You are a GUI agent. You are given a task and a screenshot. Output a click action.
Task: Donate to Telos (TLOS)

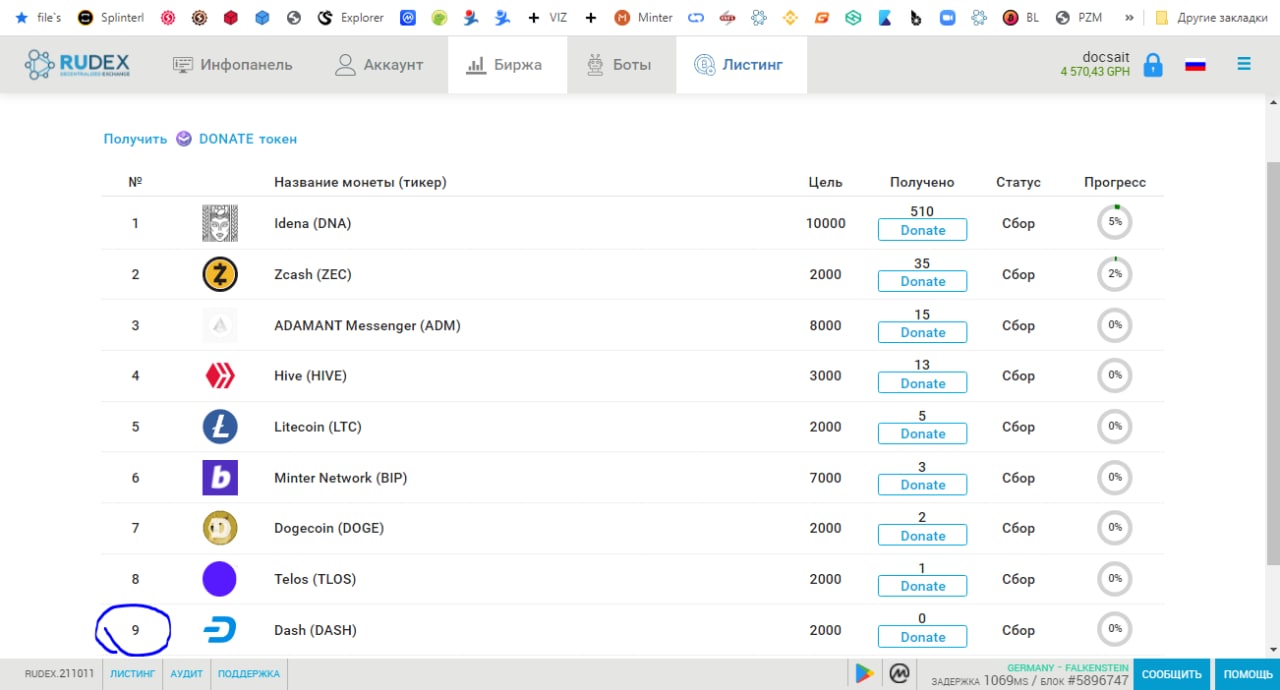click(922, 586)
